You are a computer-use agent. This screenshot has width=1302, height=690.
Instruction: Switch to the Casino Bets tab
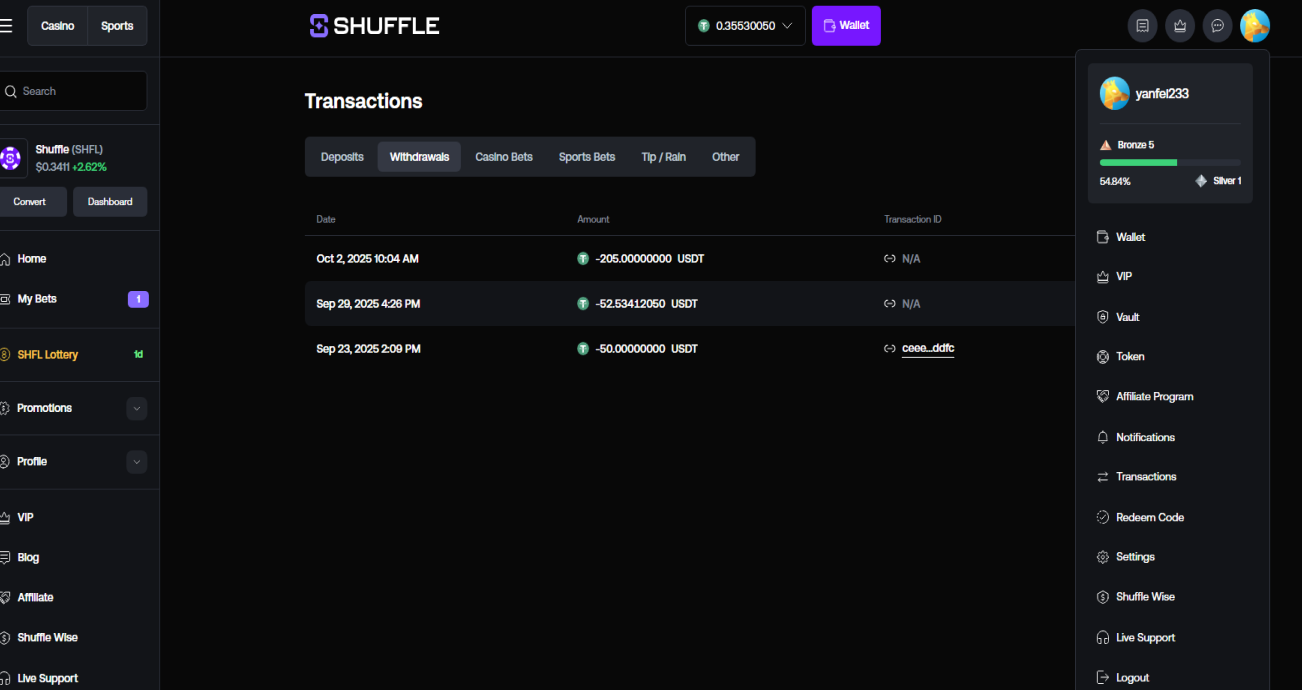[504, 157]
